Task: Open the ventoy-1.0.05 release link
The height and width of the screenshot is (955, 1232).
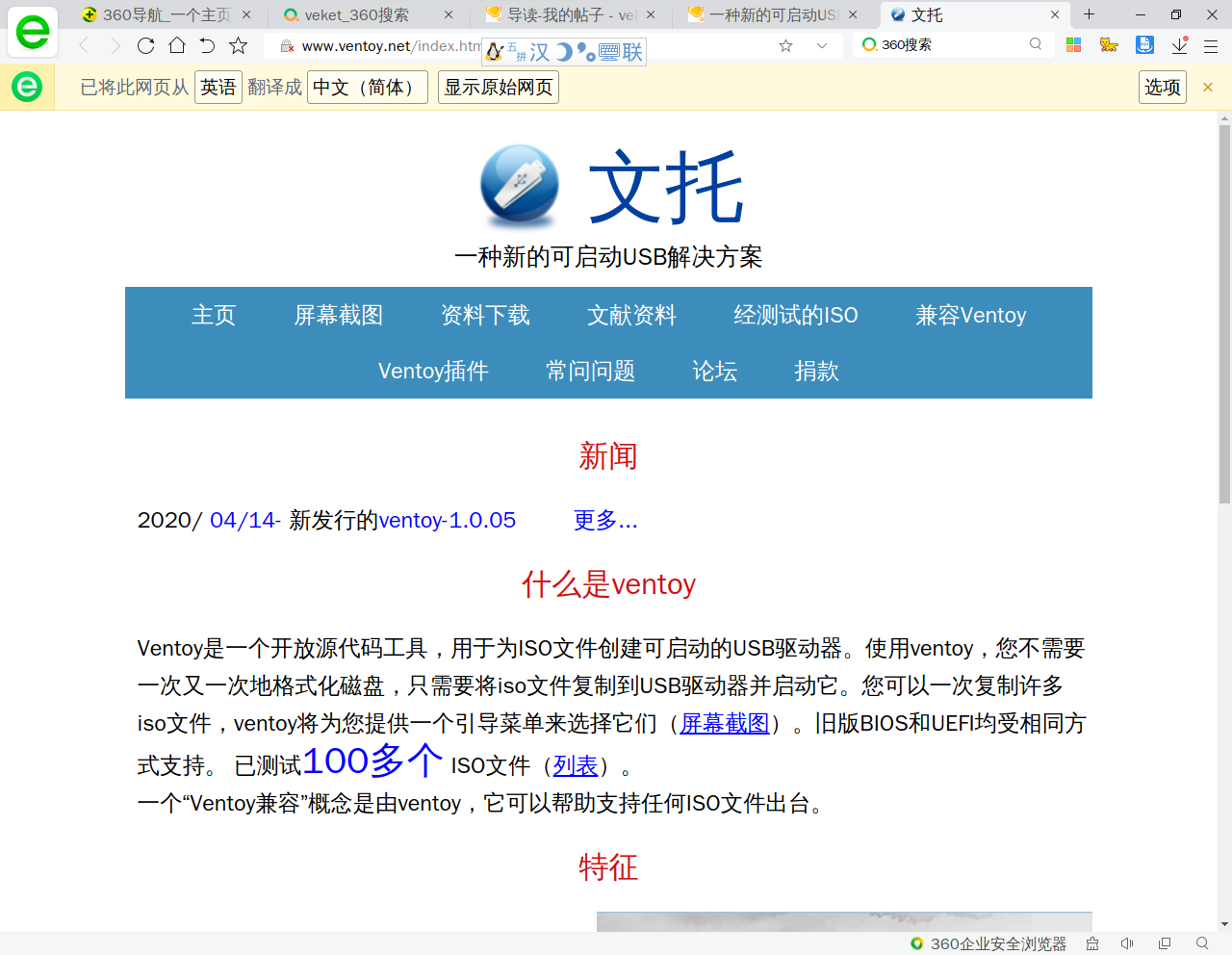Action: tap(448, 521)
